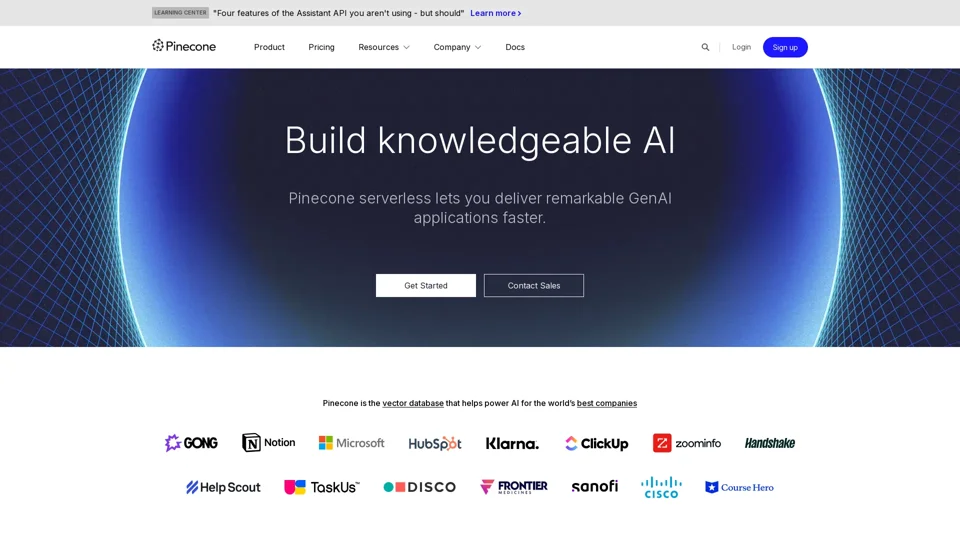This screenshot has width=960, height=540.
Task: Click the Notion company logo
Action: point(269,443)
